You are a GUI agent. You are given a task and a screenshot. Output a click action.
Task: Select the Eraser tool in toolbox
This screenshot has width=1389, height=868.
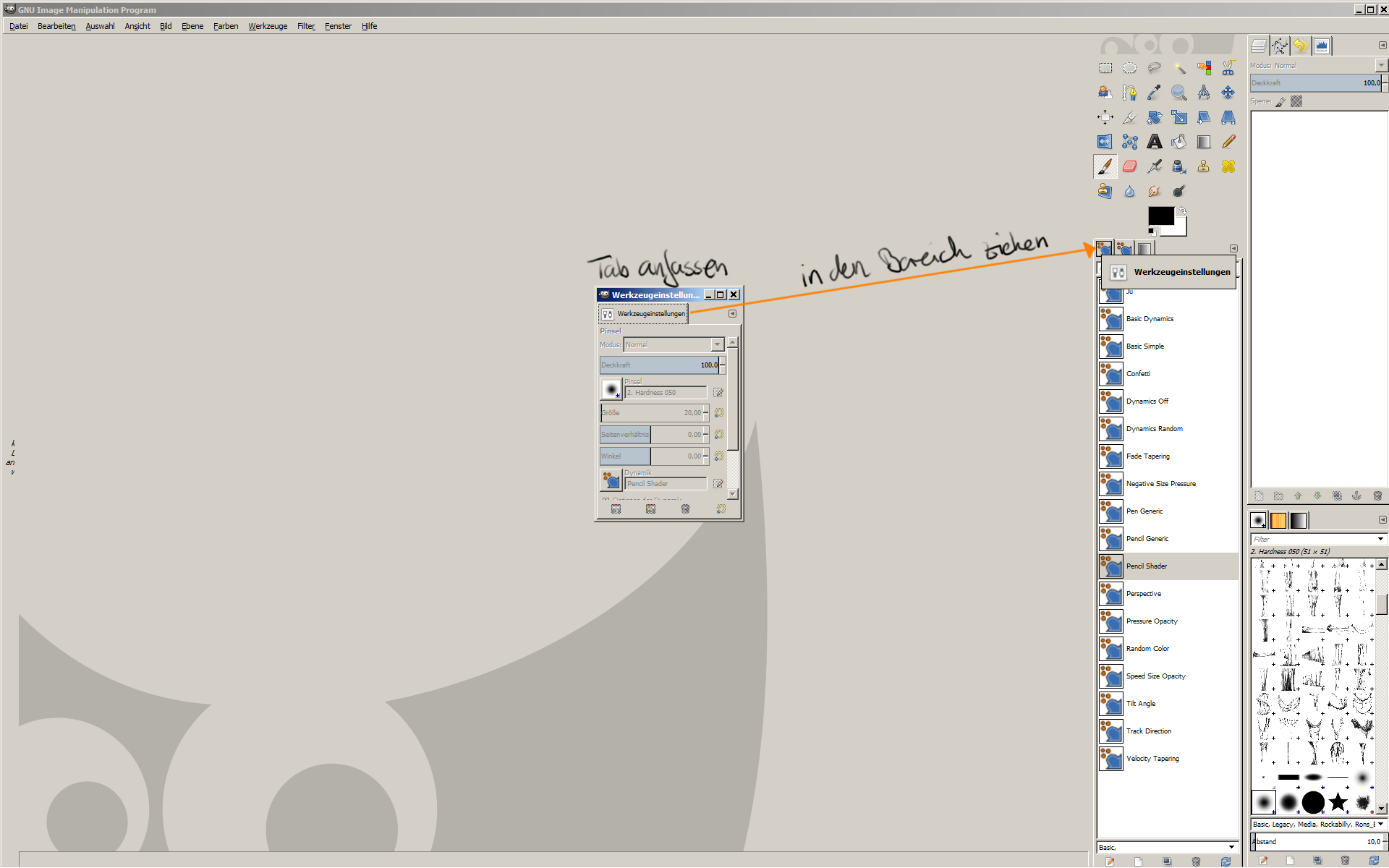(1129, 166)
